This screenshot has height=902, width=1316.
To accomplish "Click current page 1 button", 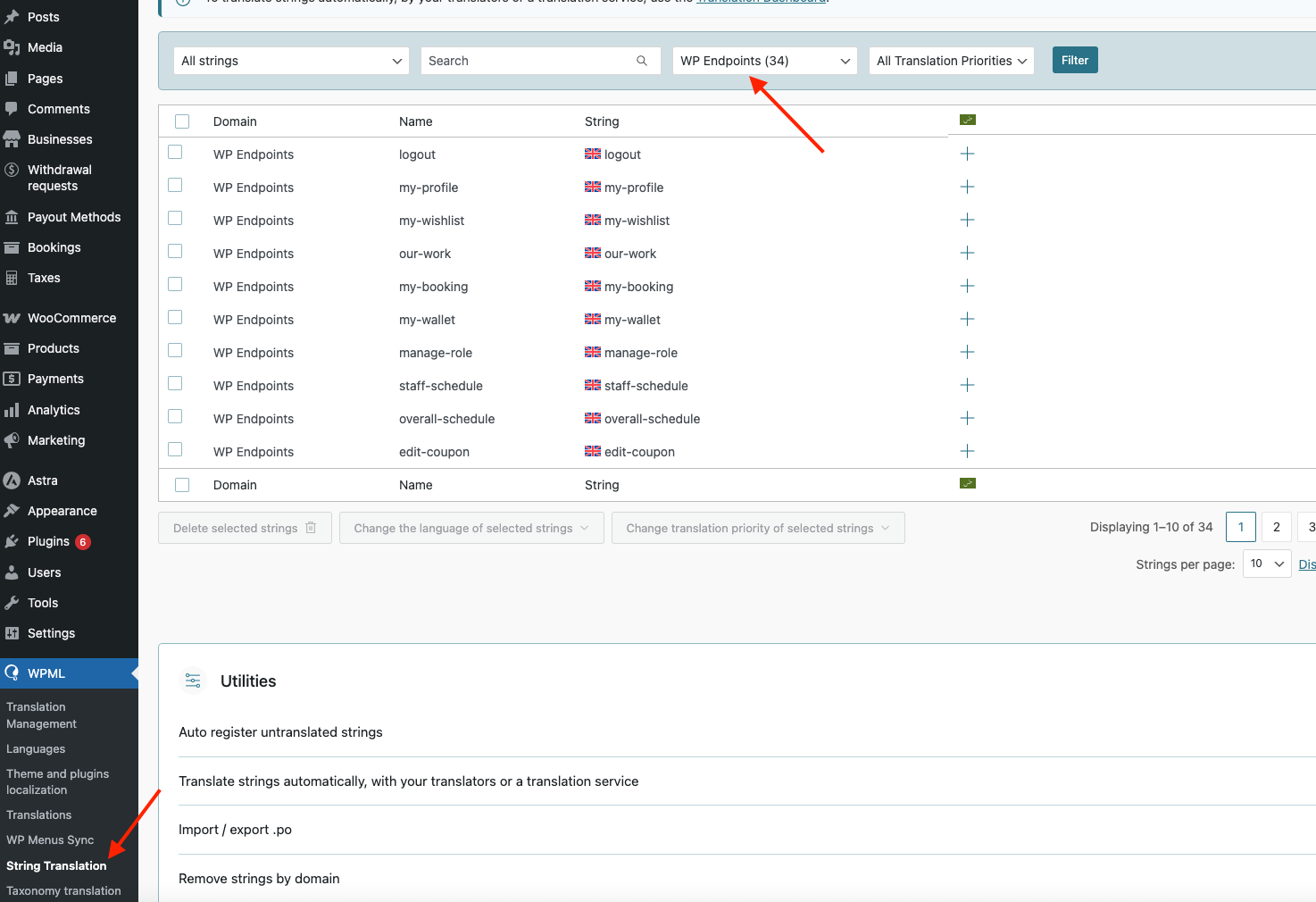I will coord(1241,527).
